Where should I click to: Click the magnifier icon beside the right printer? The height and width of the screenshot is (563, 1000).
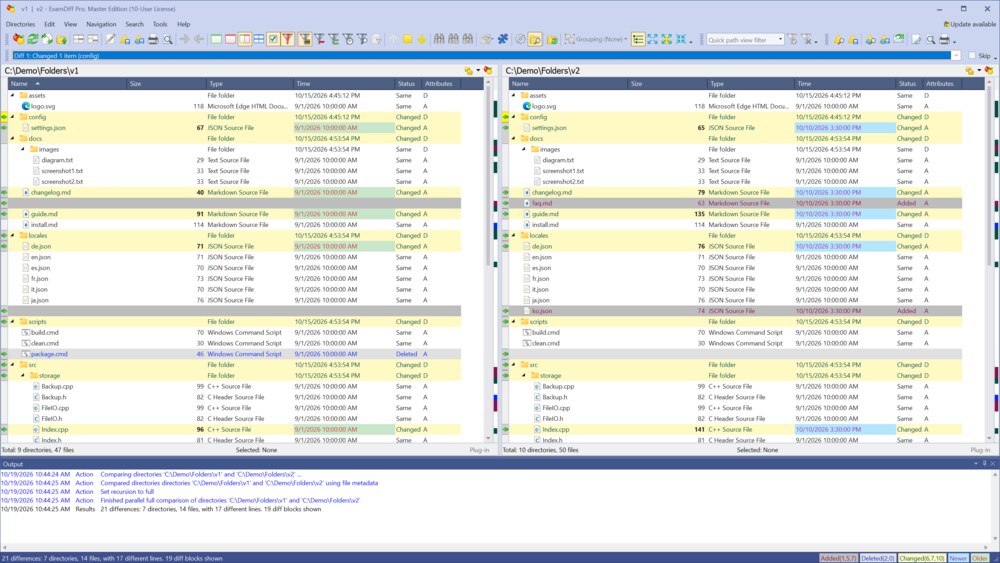pyautogui.click(x=930, y=40)
